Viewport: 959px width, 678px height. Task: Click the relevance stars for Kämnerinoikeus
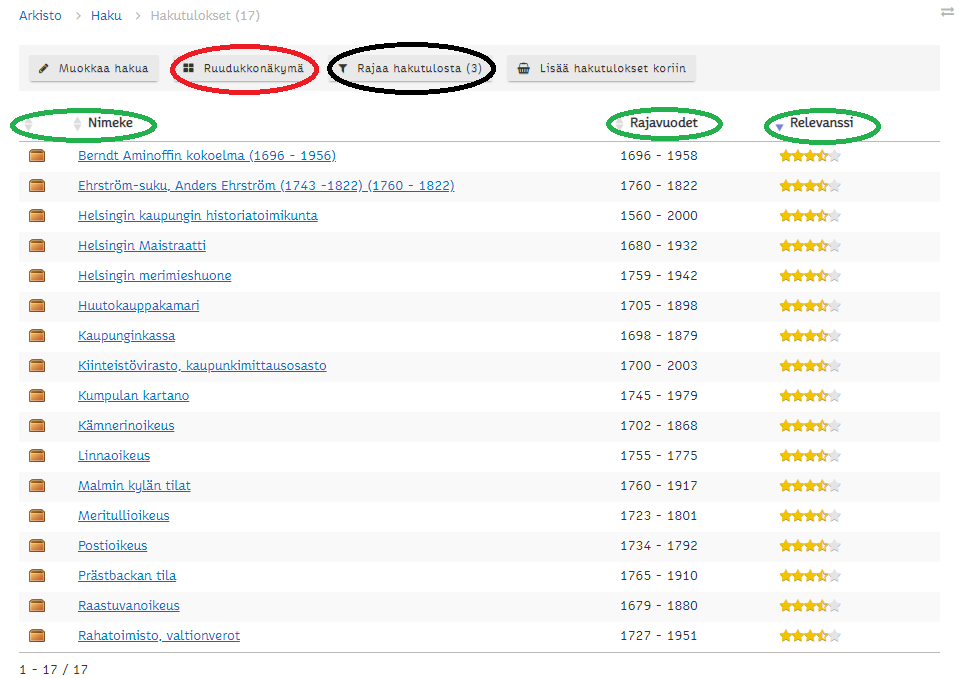pos(809,426)
